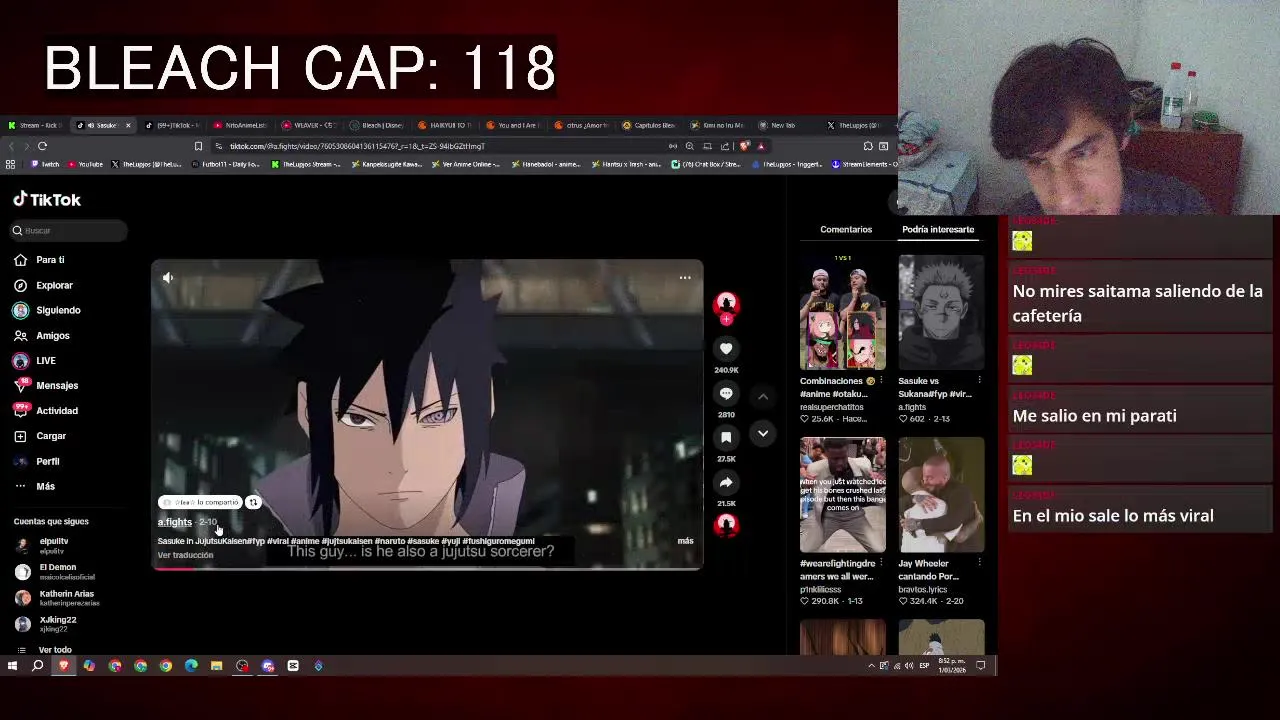1280x720 pixels.
Task: Open El Demon followed account
Action: [x=55, y=572]
